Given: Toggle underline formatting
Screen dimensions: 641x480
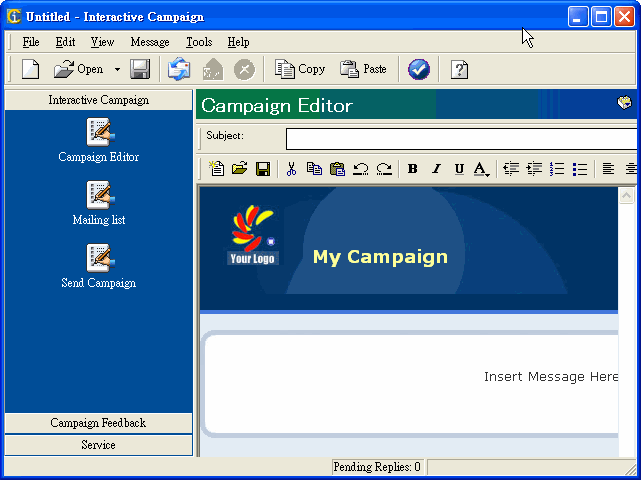Looking at the screenshot, I should pyautogui.click(x=459, y=168).
